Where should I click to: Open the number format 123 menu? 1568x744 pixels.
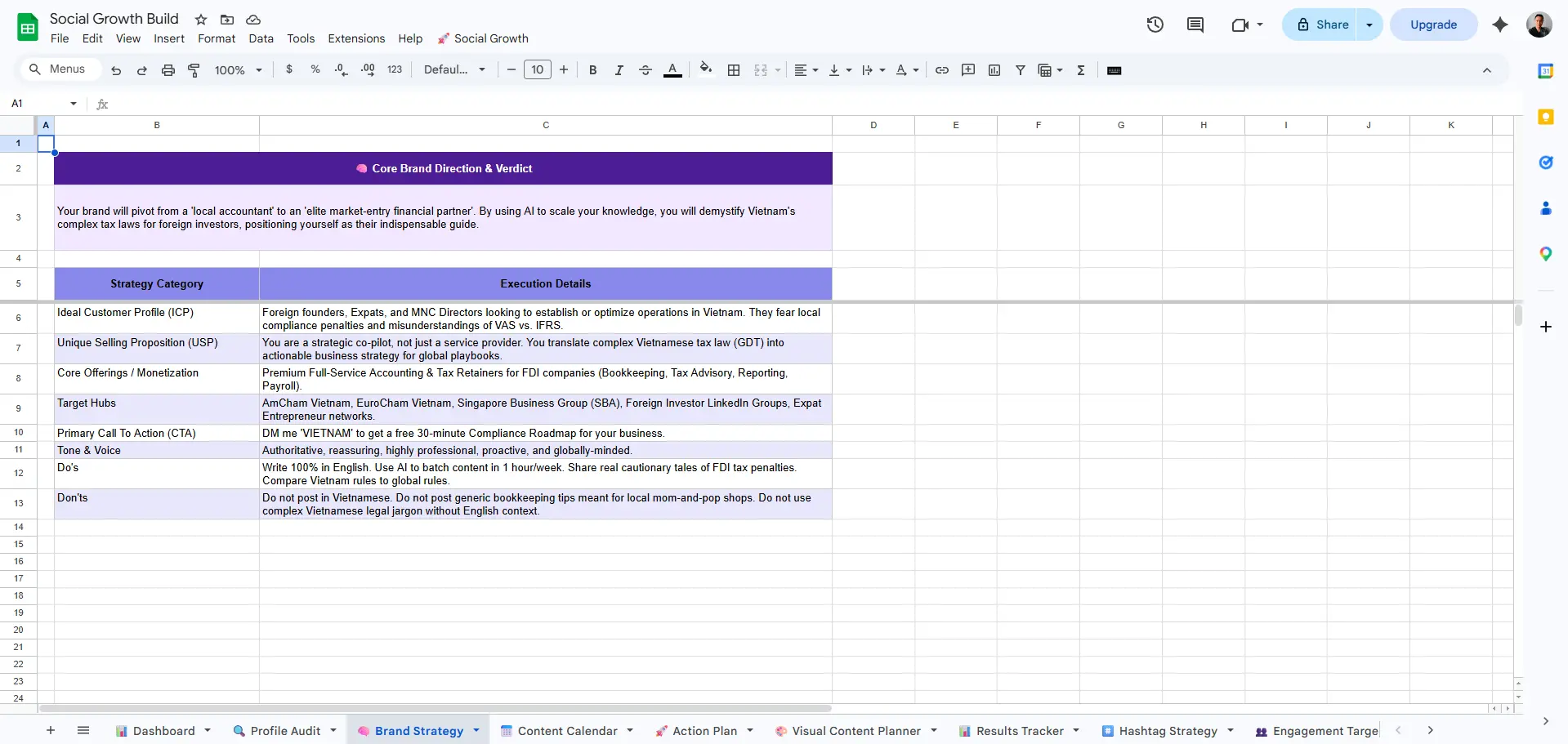pos(395,69)
